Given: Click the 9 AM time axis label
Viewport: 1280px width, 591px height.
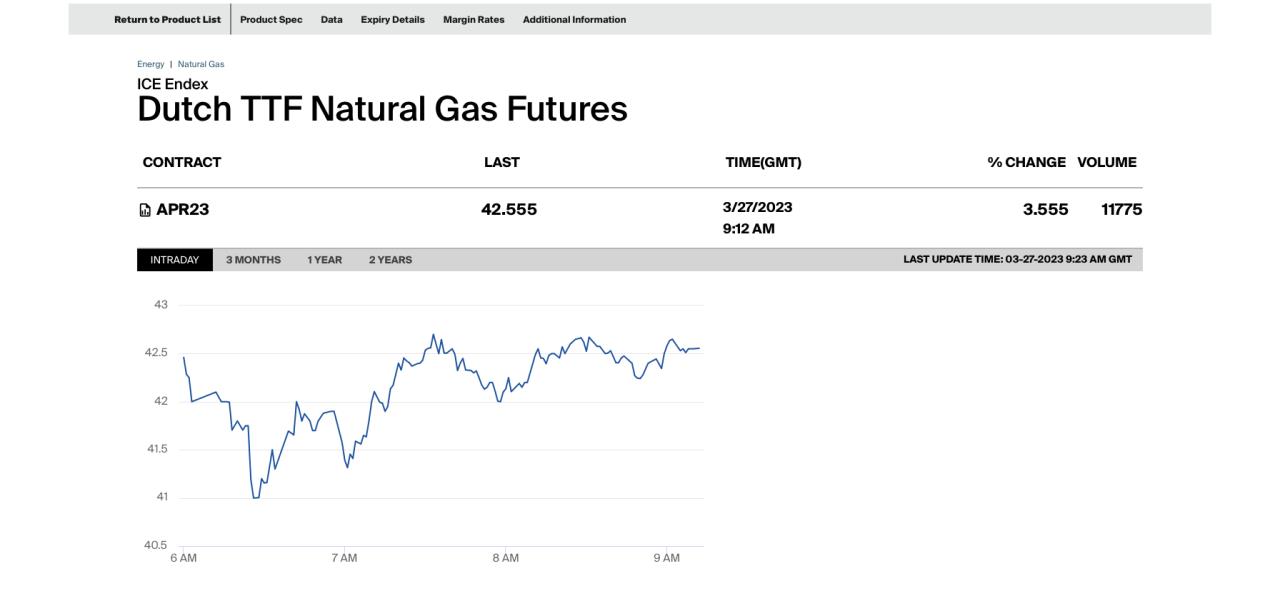Looking at the screenshot, I should click(667, 558).
